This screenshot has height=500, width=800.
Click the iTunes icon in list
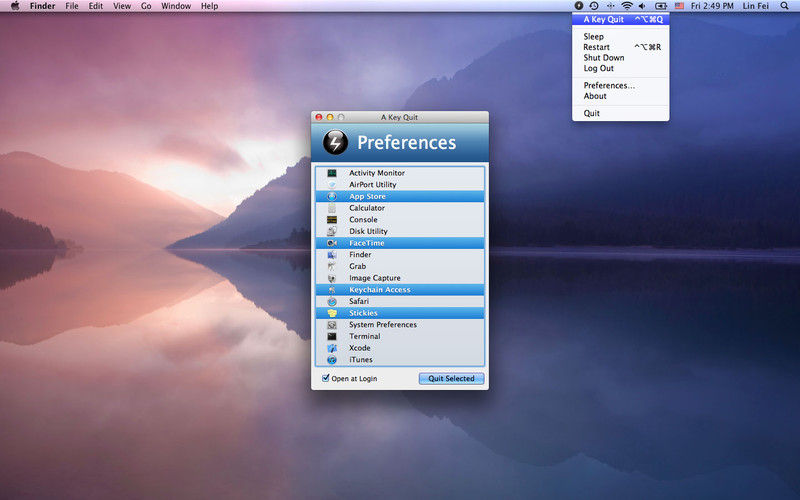click(332, 360)
